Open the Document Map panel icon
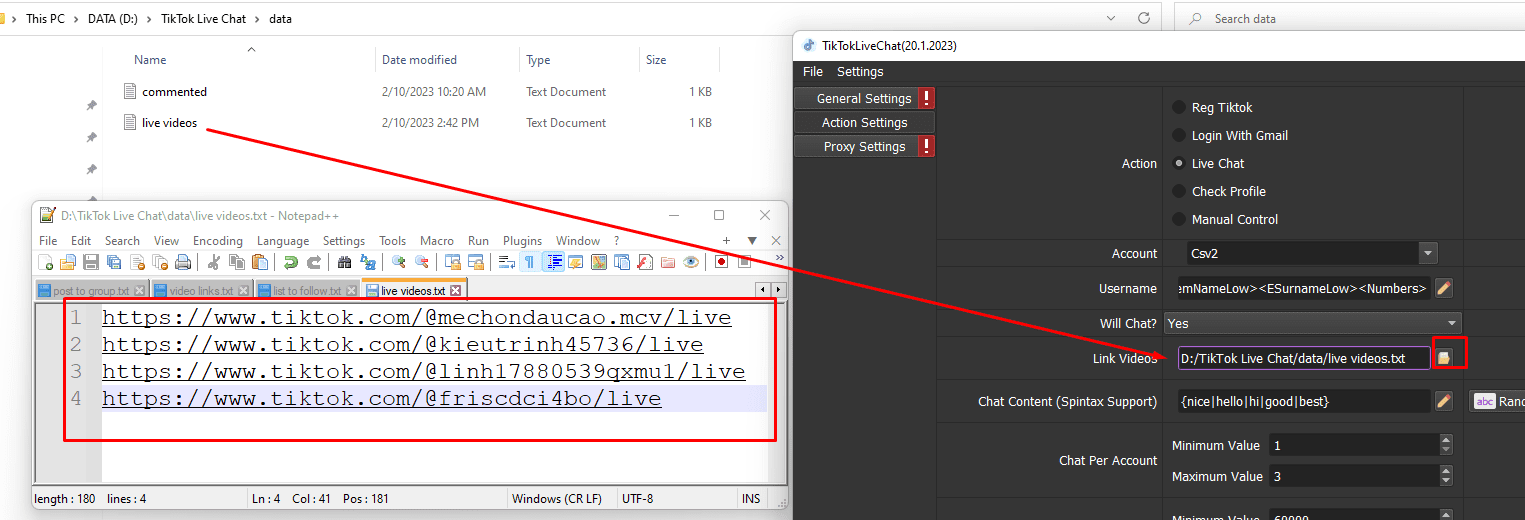Viewport: 1525px width, 520px height. 599,262
